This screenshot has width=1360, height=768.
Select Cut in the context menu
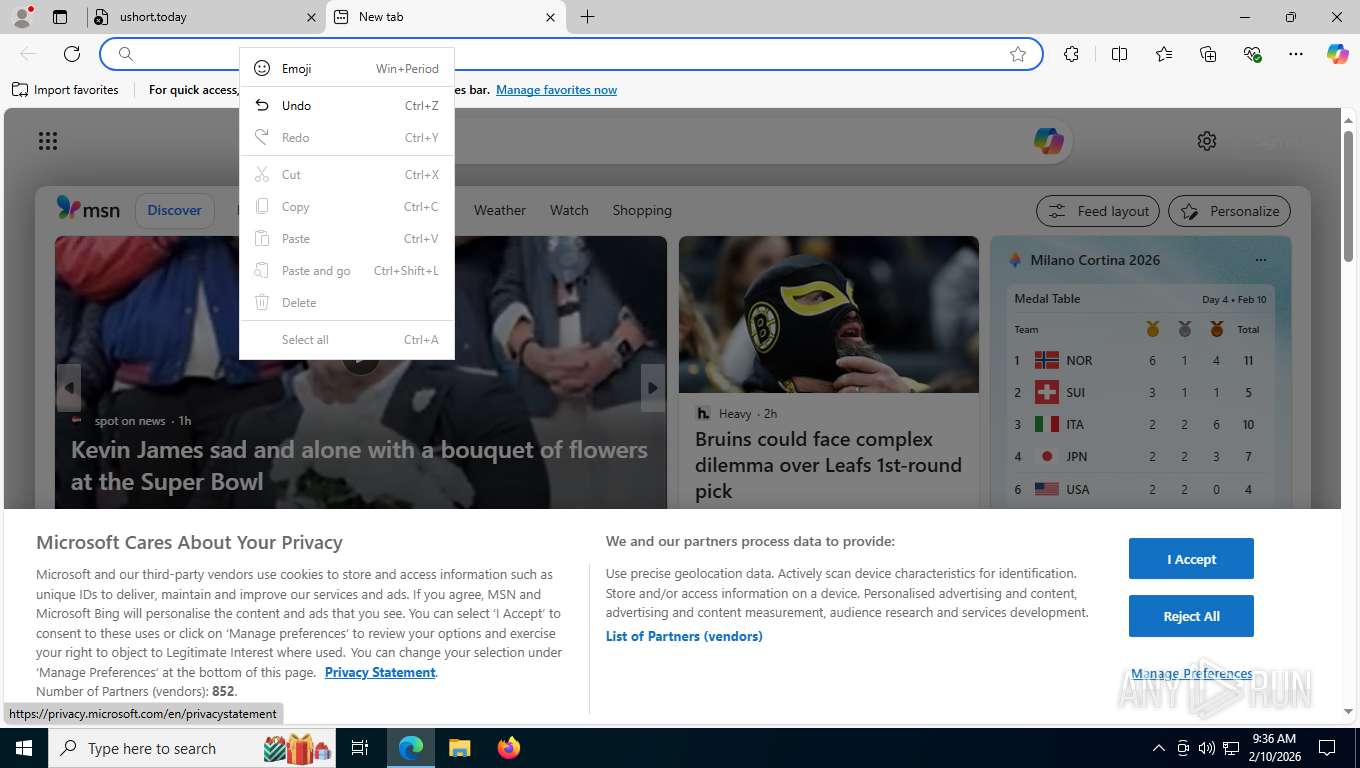pyautogui.click(x=347, y=174)
